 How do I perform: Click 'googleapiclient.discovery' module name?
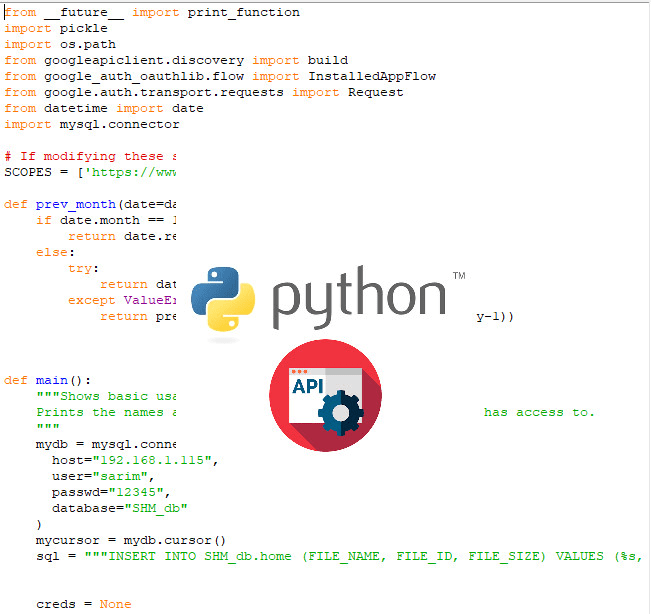click(144, 61)
